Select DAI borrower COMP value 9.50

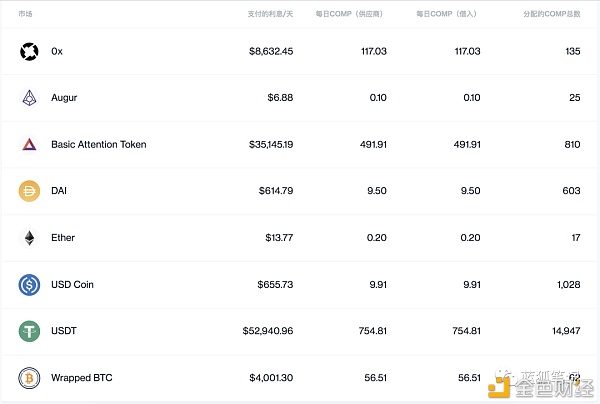tap(471, 191)
